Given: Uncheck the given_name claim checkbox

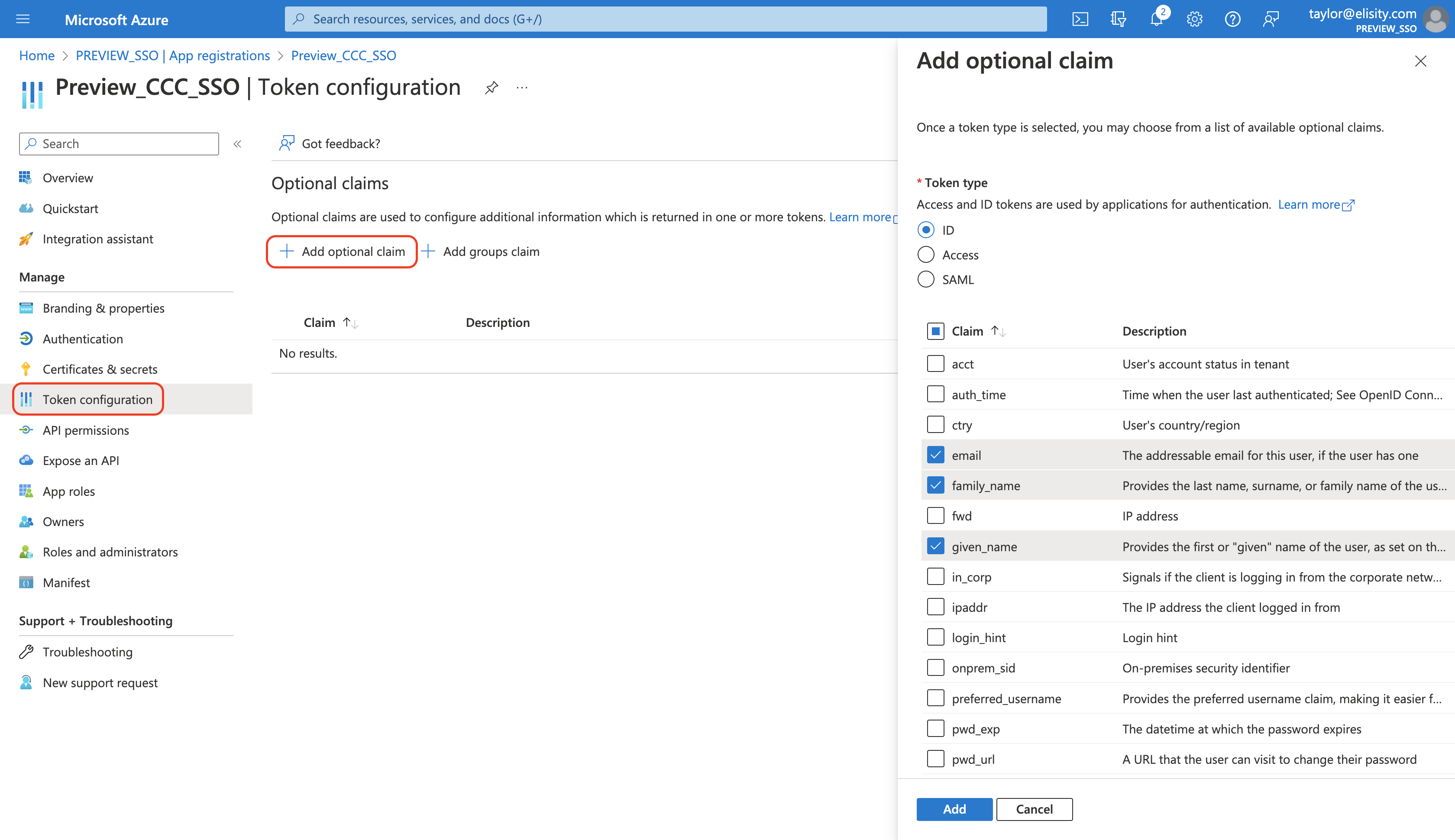Looking at the screenshot, I should (x=935, y=546).
